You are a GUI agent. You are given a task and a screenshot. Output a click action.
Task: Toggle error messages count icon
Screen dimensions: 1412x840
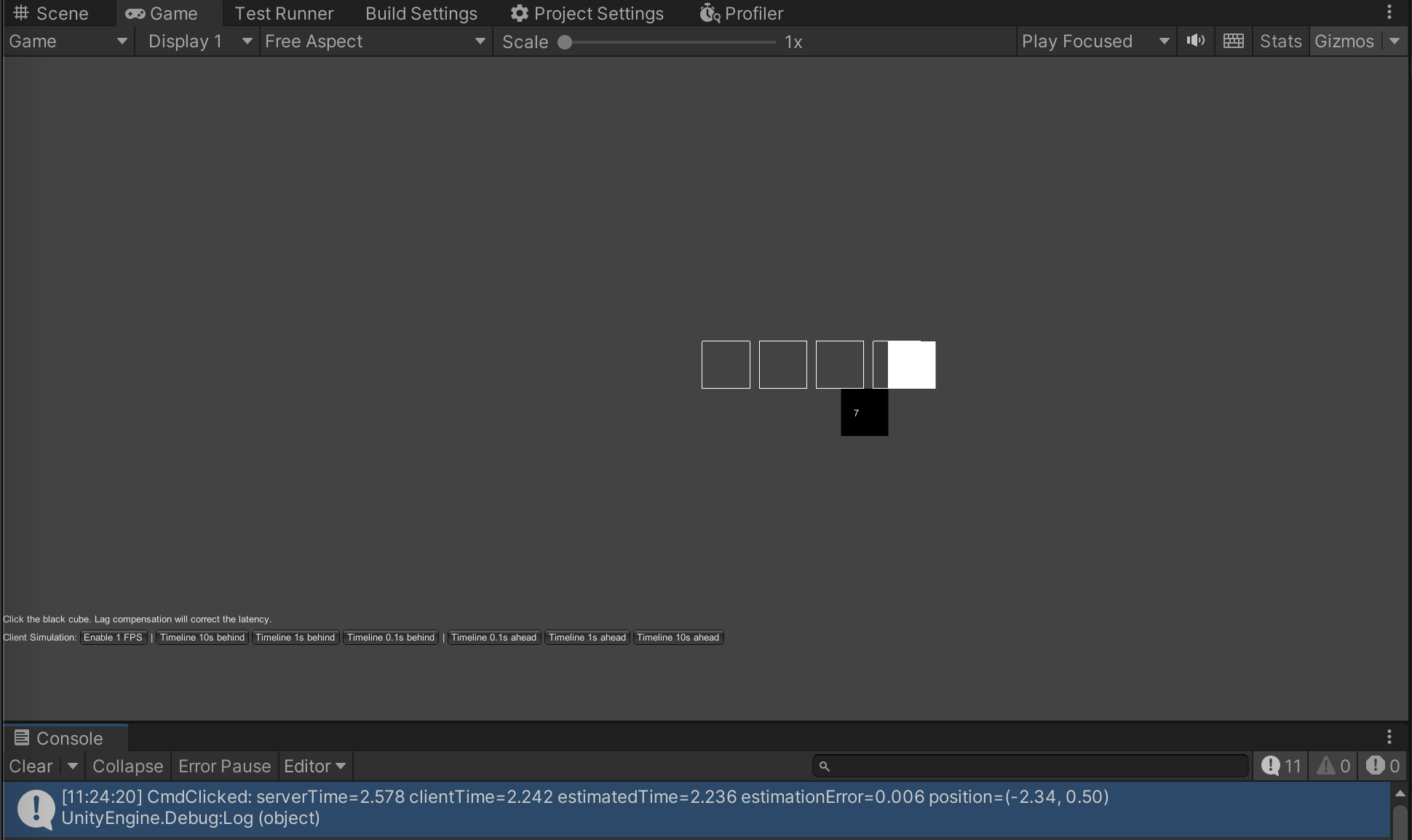[x=1383, y=766]
